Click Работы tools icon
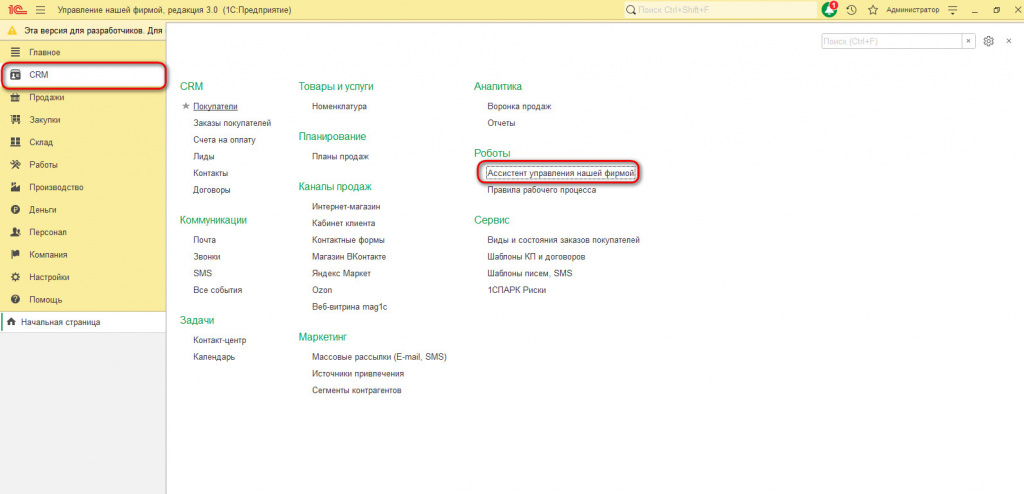 click(x=16, y=165)
